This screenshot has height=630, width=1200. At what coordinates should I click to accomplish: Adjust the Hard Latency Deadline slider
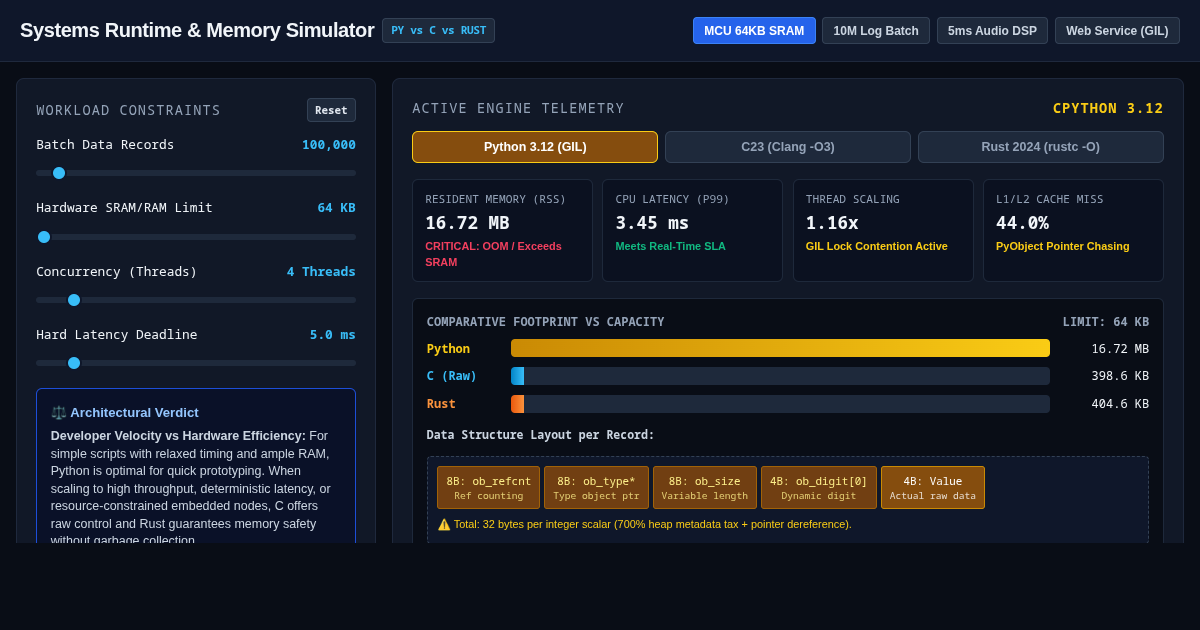[x=196, y=363]
